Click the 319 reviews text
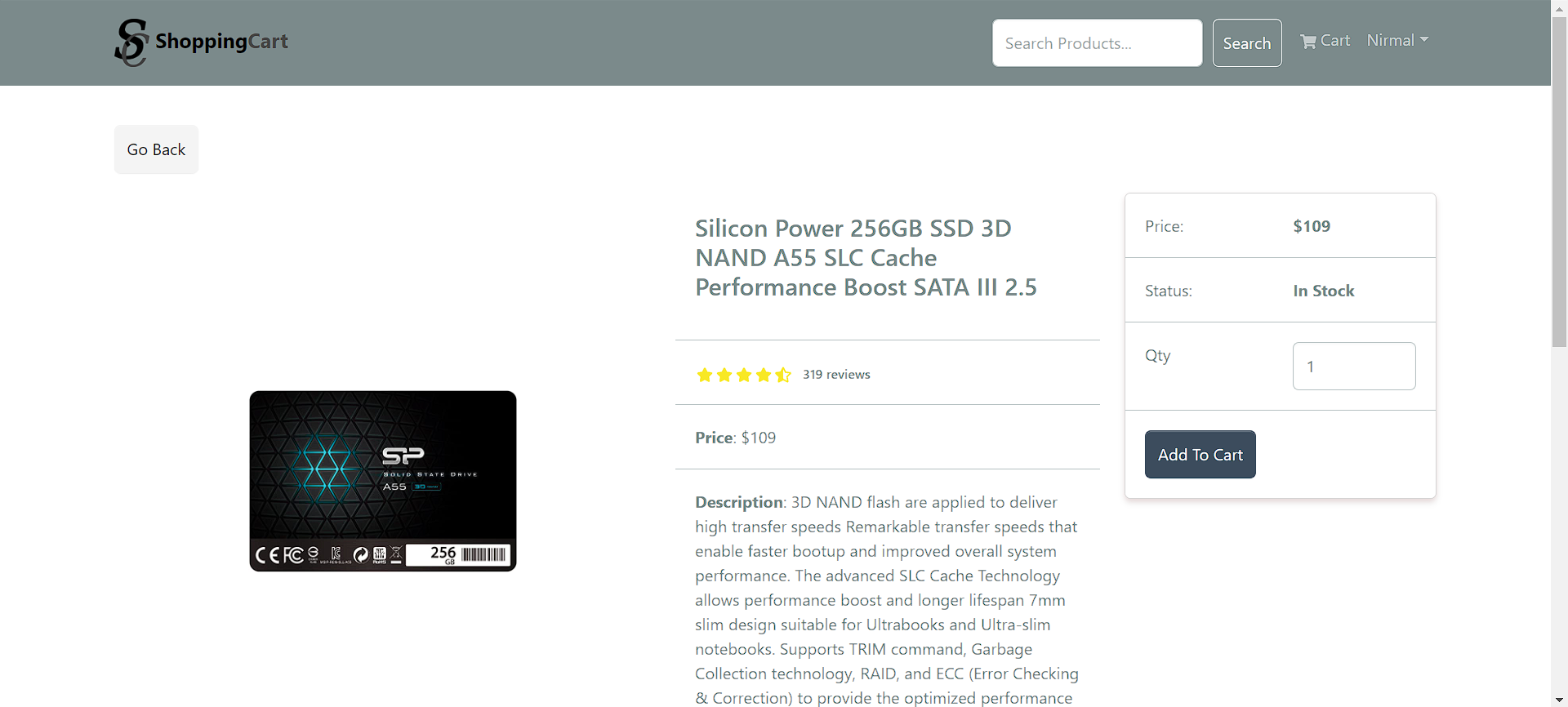Viewport: 1568px width, 707px height. coord(836,374)
